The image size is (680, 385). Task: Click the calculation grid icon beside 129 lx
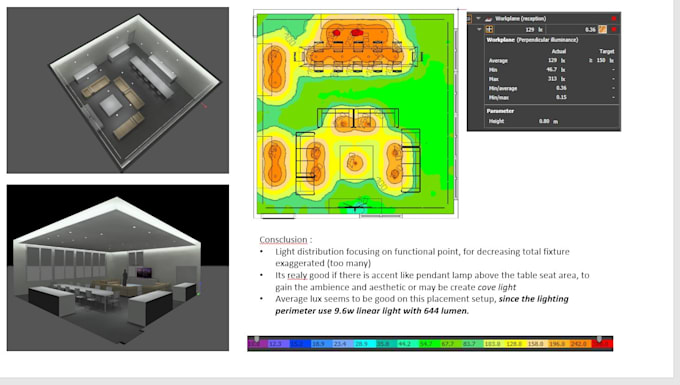click(489, 29)
